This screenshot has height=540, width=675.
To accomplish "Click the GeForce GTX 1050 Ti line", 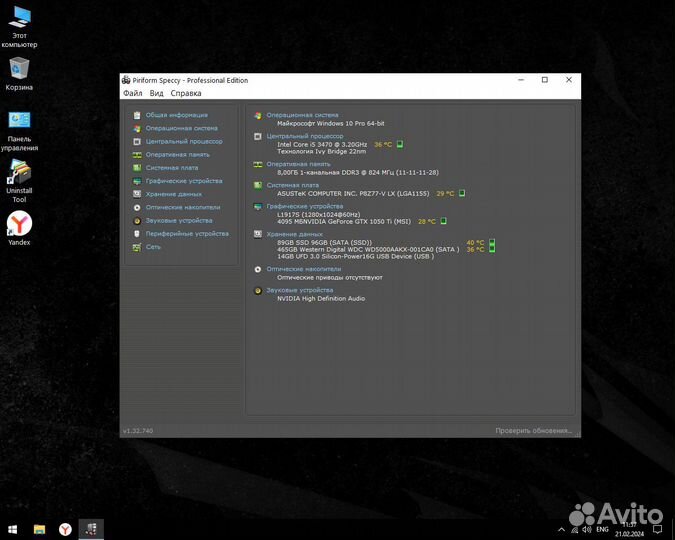I will click(x=344, y=221).
